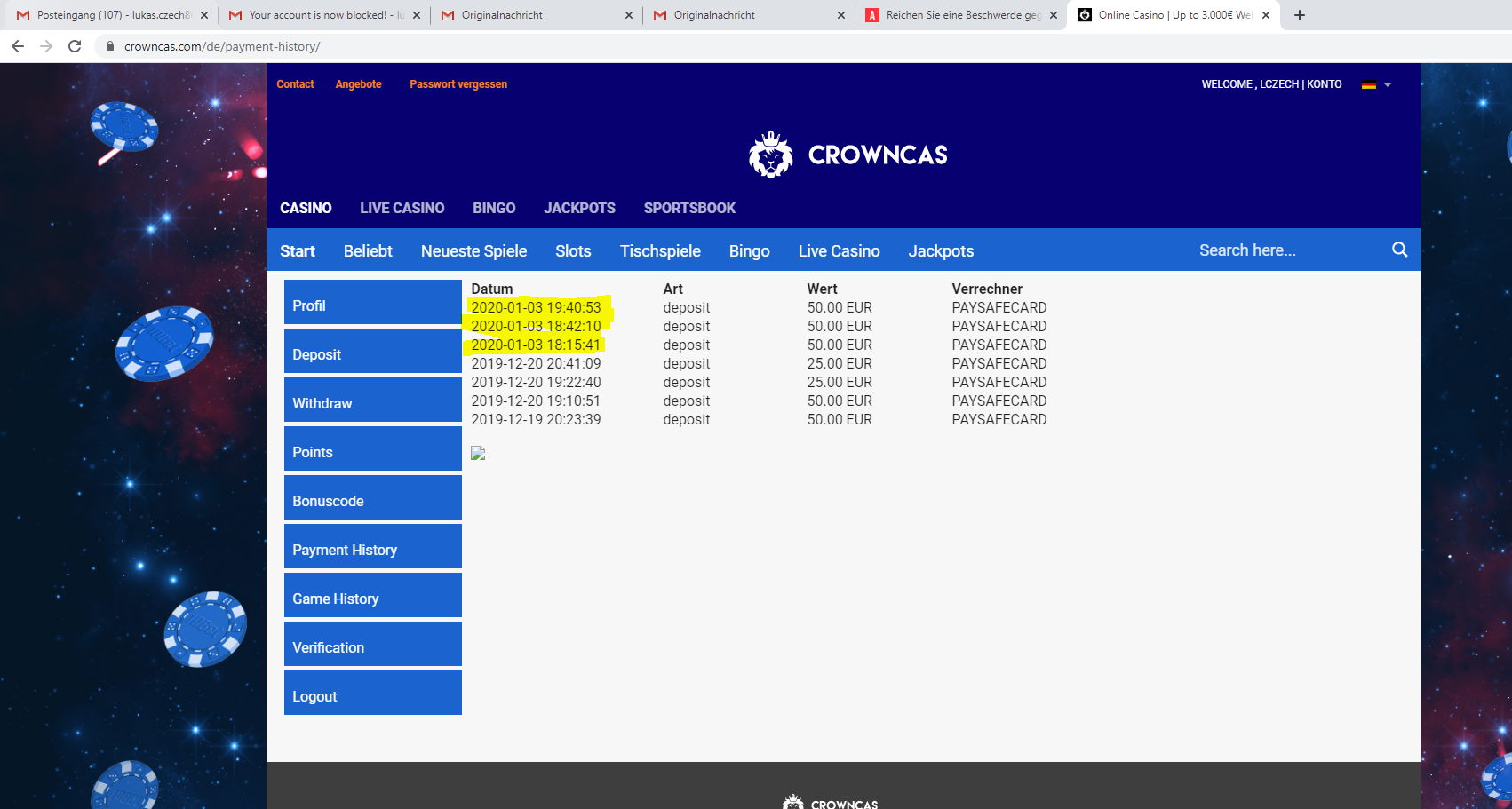The image size is (1512, 809).
Task: Select JACKPOTS in main navigation
Action: (x=579, y=208)
